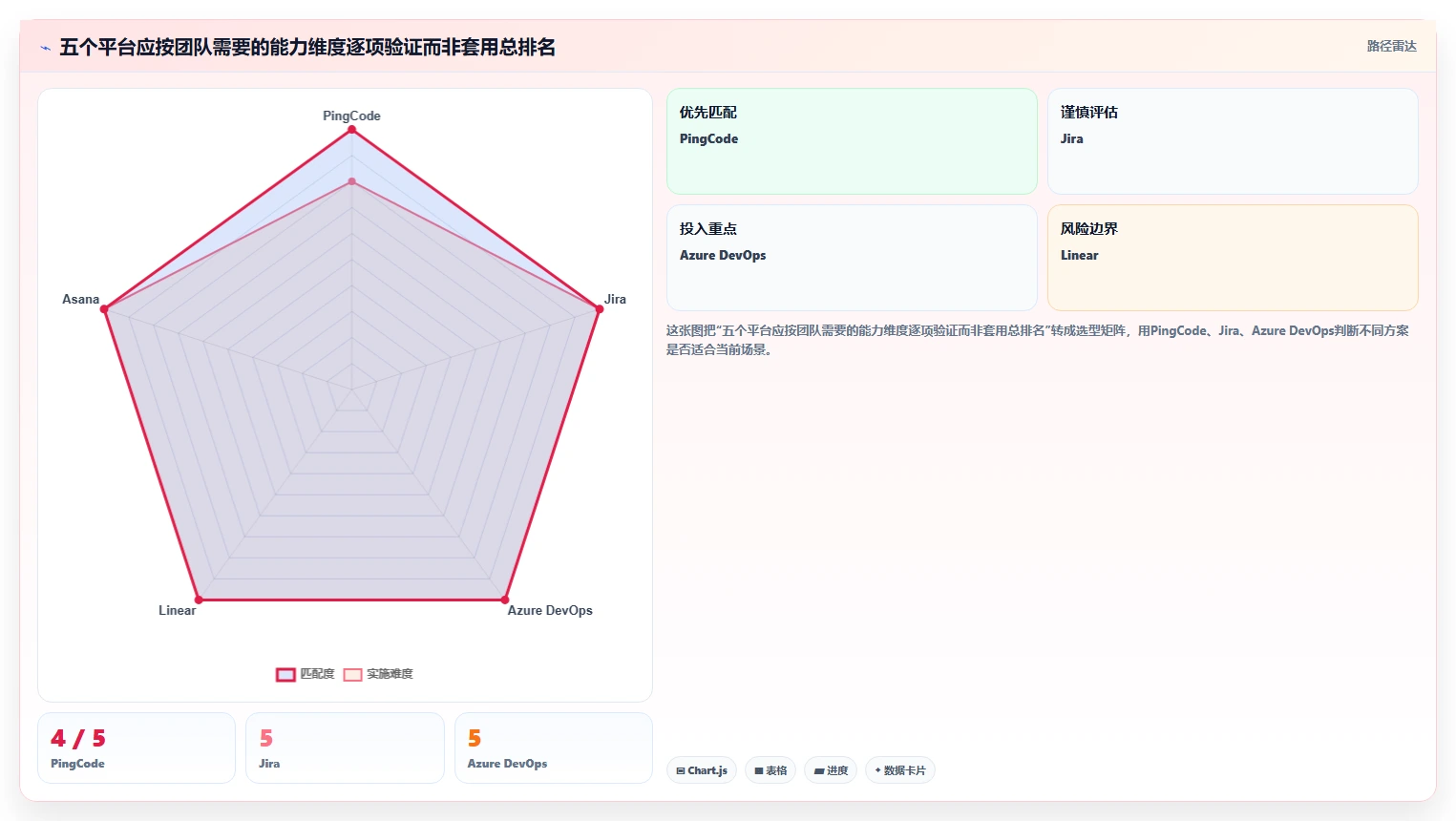
Task: Toggle the 实施难度 legend color box
Action: [352, 674]
